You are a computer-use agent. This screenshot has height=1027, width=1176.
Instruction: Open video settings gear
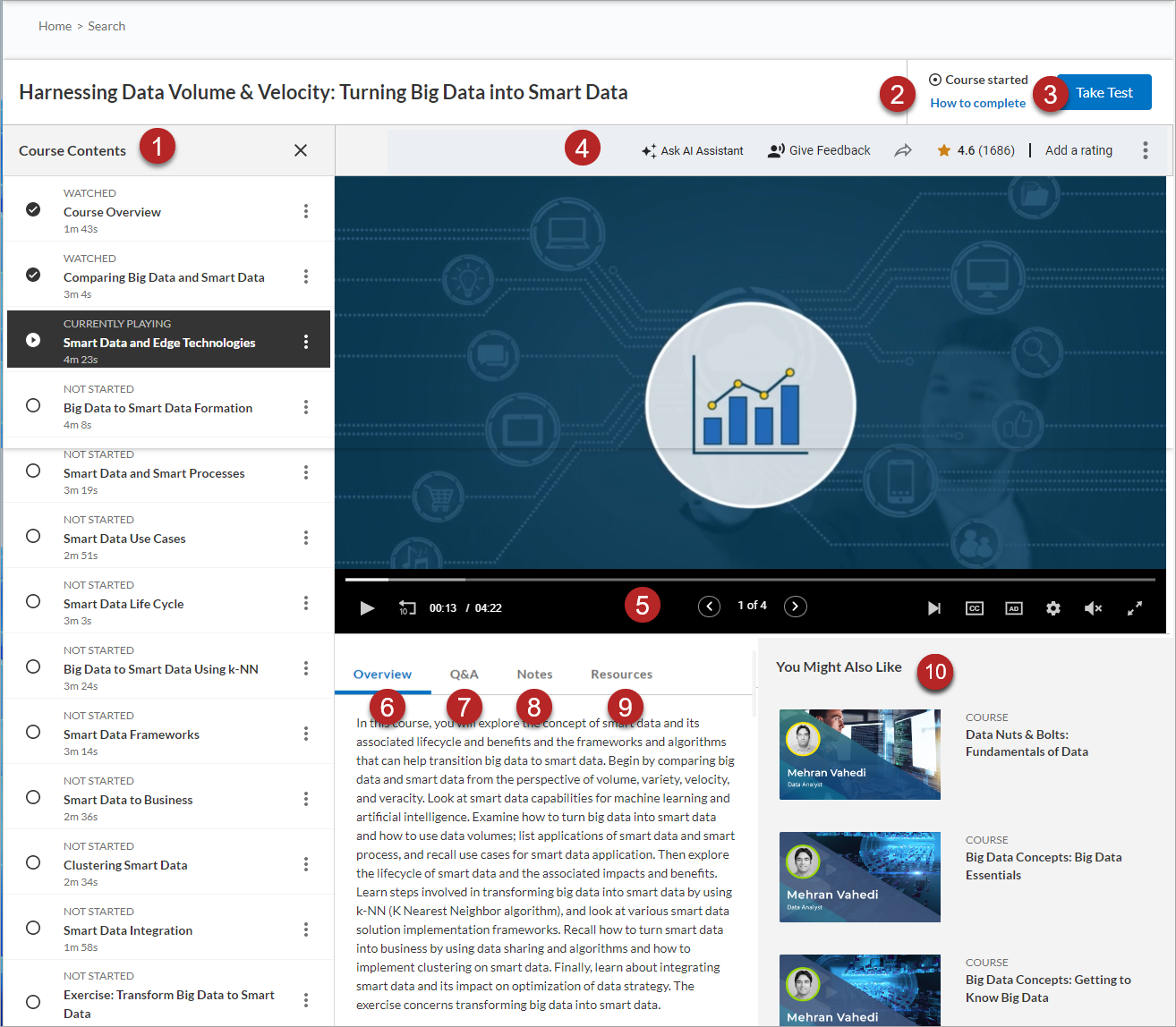[x=1053, y=608]
